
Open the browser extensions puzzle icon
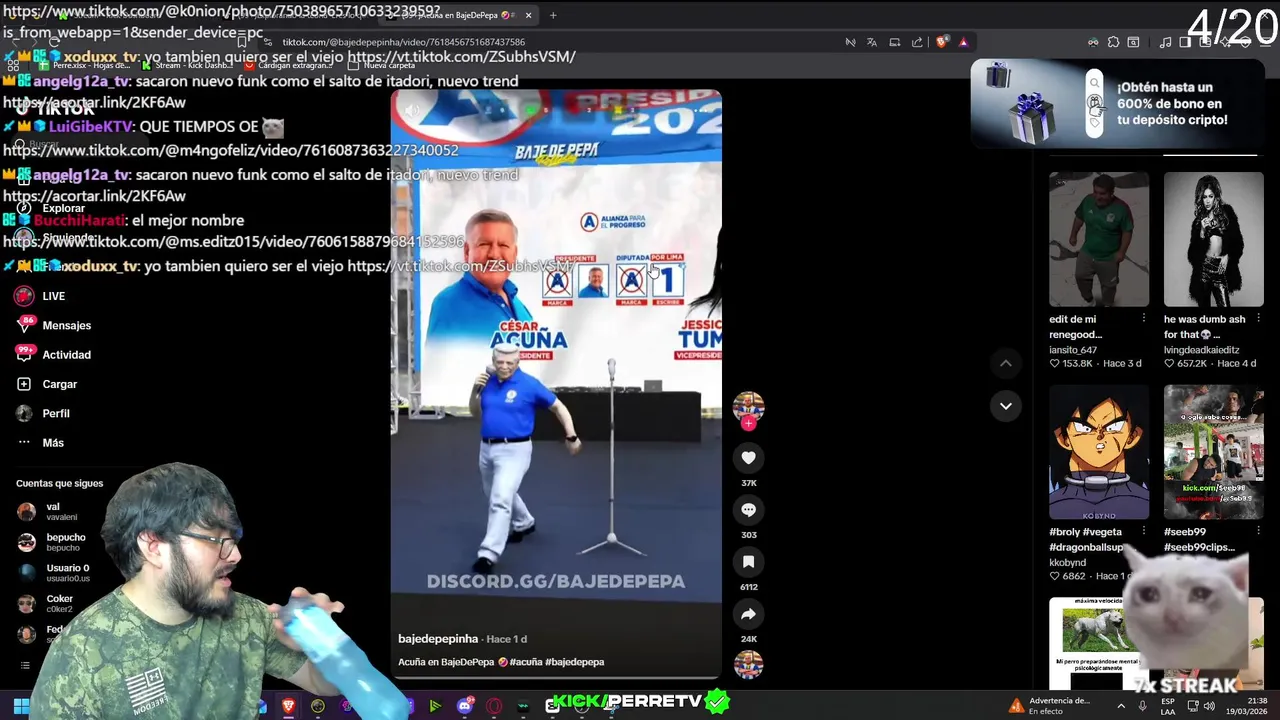[x=1113, y=42]
